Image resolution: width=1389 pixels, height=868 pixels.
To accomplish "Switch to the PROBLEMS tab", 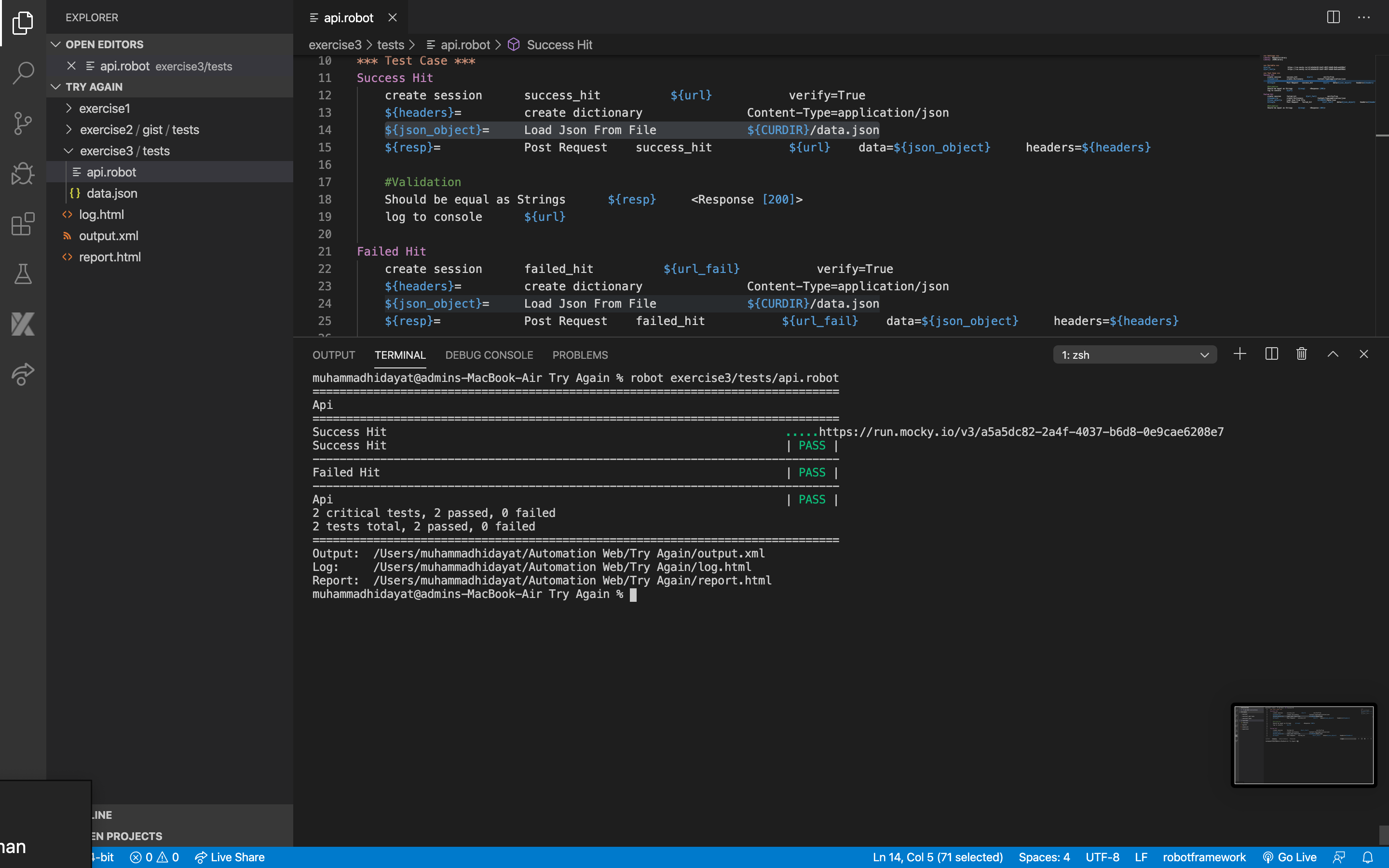I will point(580,355).
